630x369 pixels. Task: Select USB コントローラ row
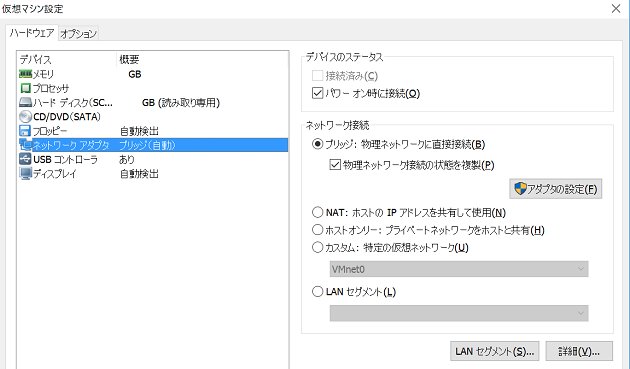153,159
